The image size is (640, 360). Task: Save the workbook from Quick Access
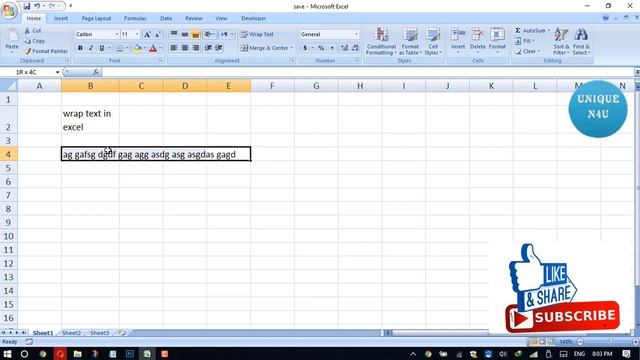click(27, 6)
